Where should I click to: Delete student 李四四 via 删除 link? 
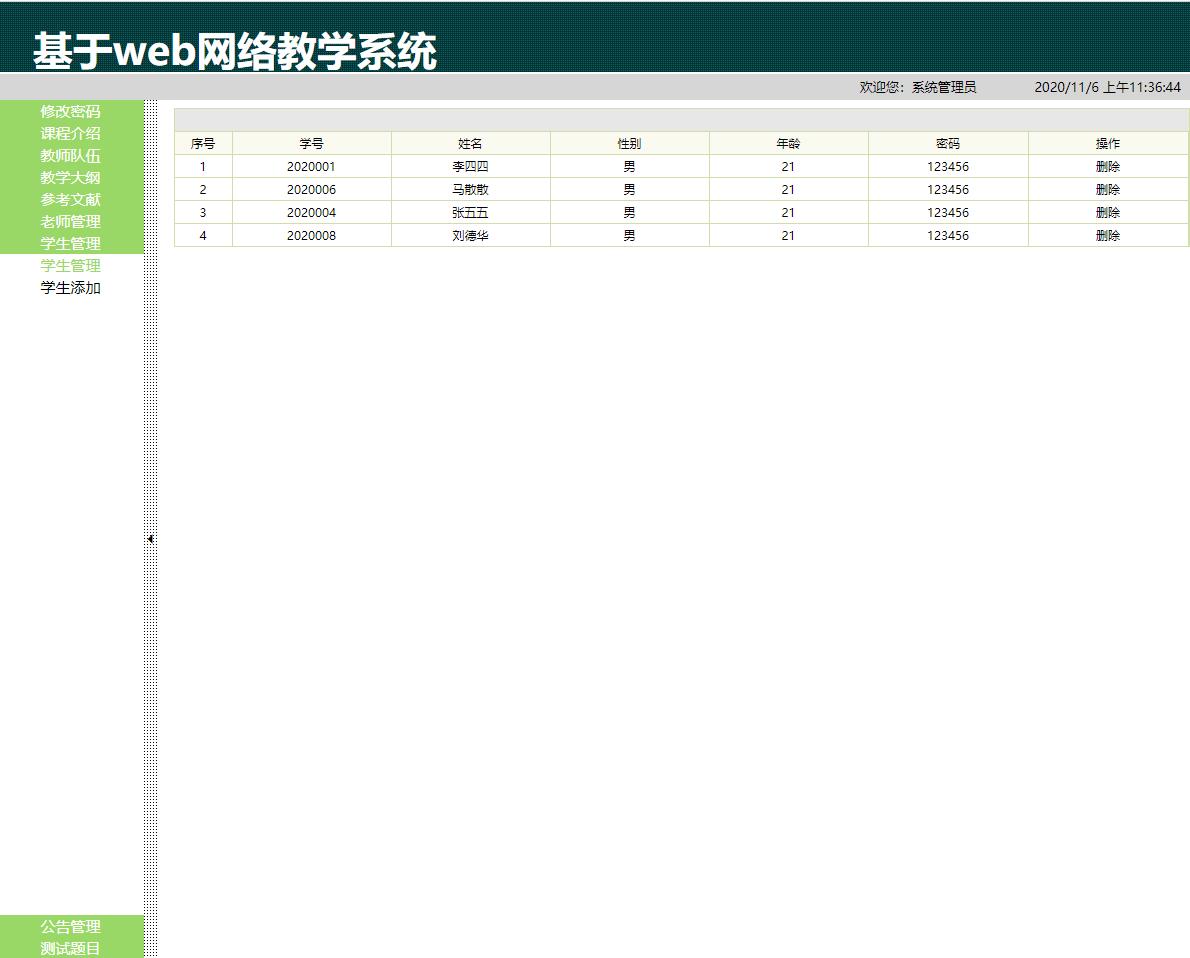(1108, 166)
